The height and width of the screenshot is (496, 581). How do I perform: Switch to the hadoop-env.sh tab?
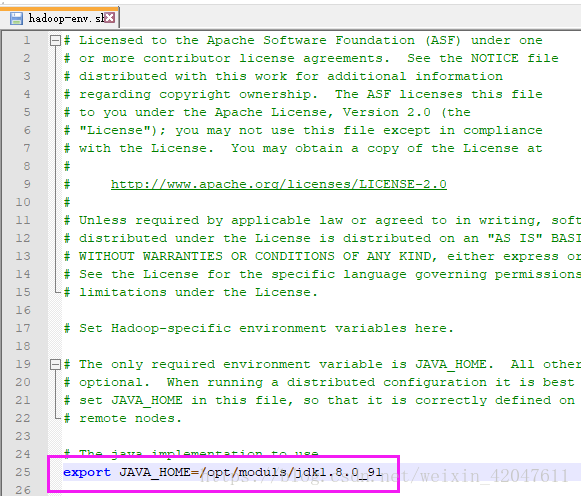(x=63, y=18)
